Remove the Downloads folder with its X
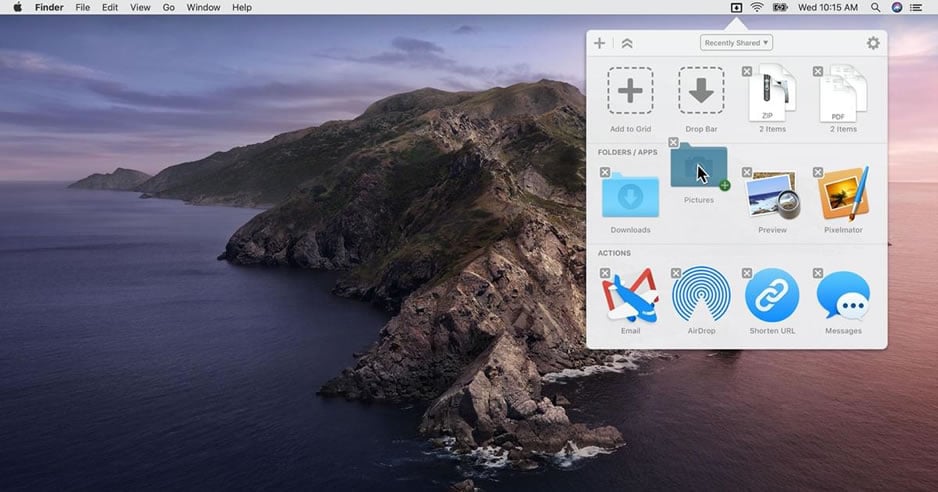The image size is (938, 492). [x=605, y=172]
